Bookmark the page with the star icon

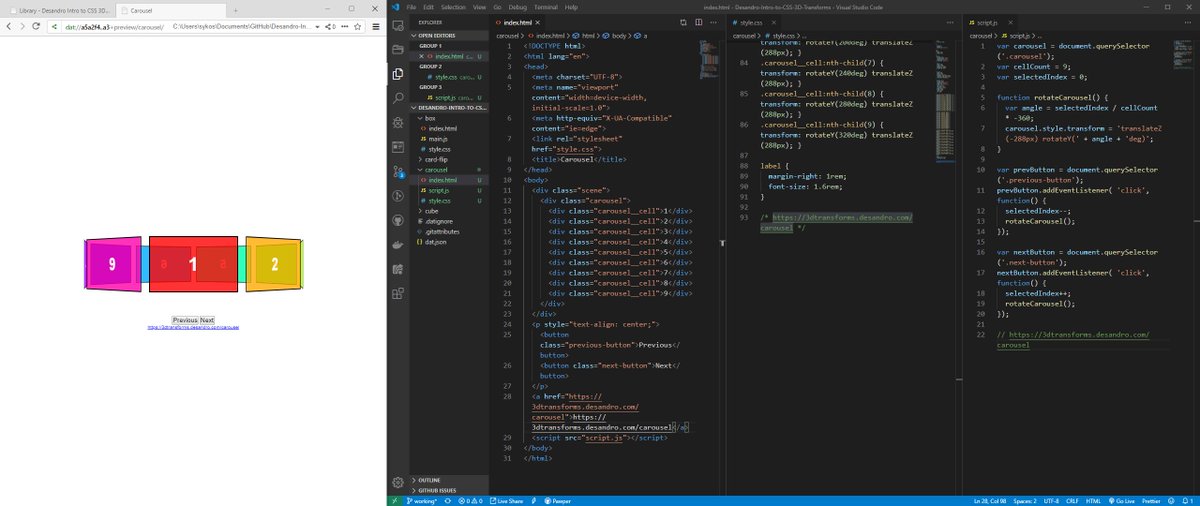click(357, 26)
